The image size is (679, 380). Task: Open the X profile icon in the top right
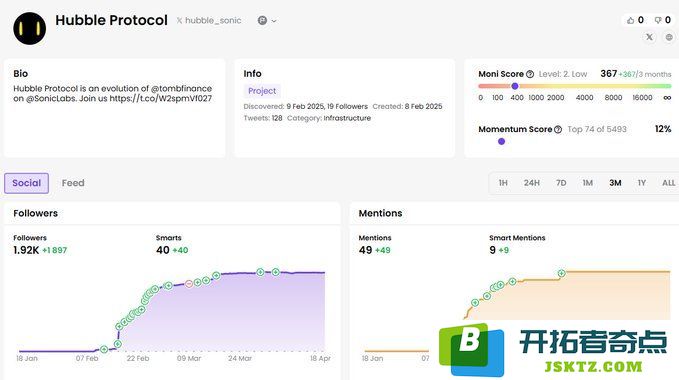click(649, 37)
